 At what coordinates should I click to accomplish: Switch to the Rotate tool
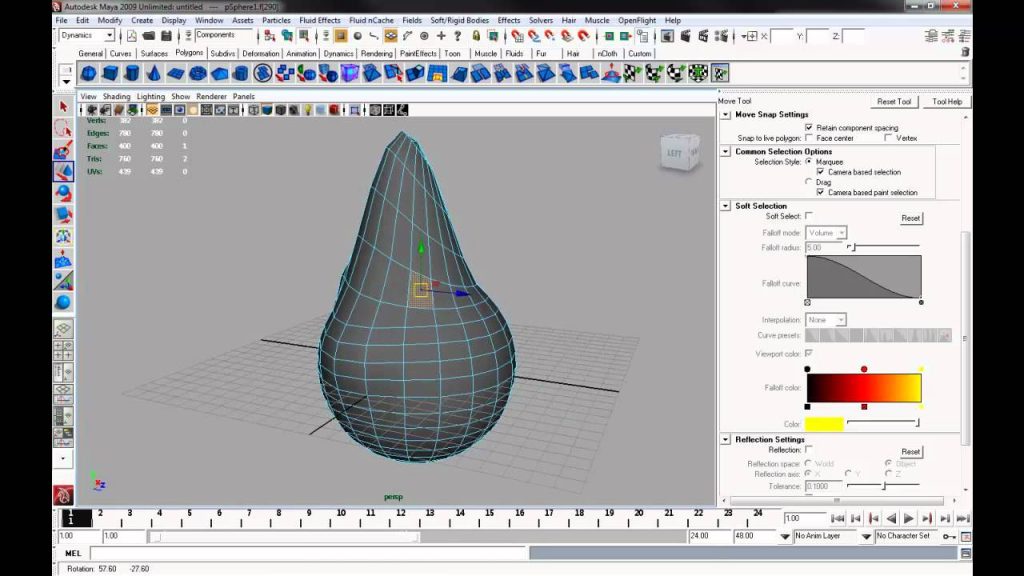(x=63, y=193)
